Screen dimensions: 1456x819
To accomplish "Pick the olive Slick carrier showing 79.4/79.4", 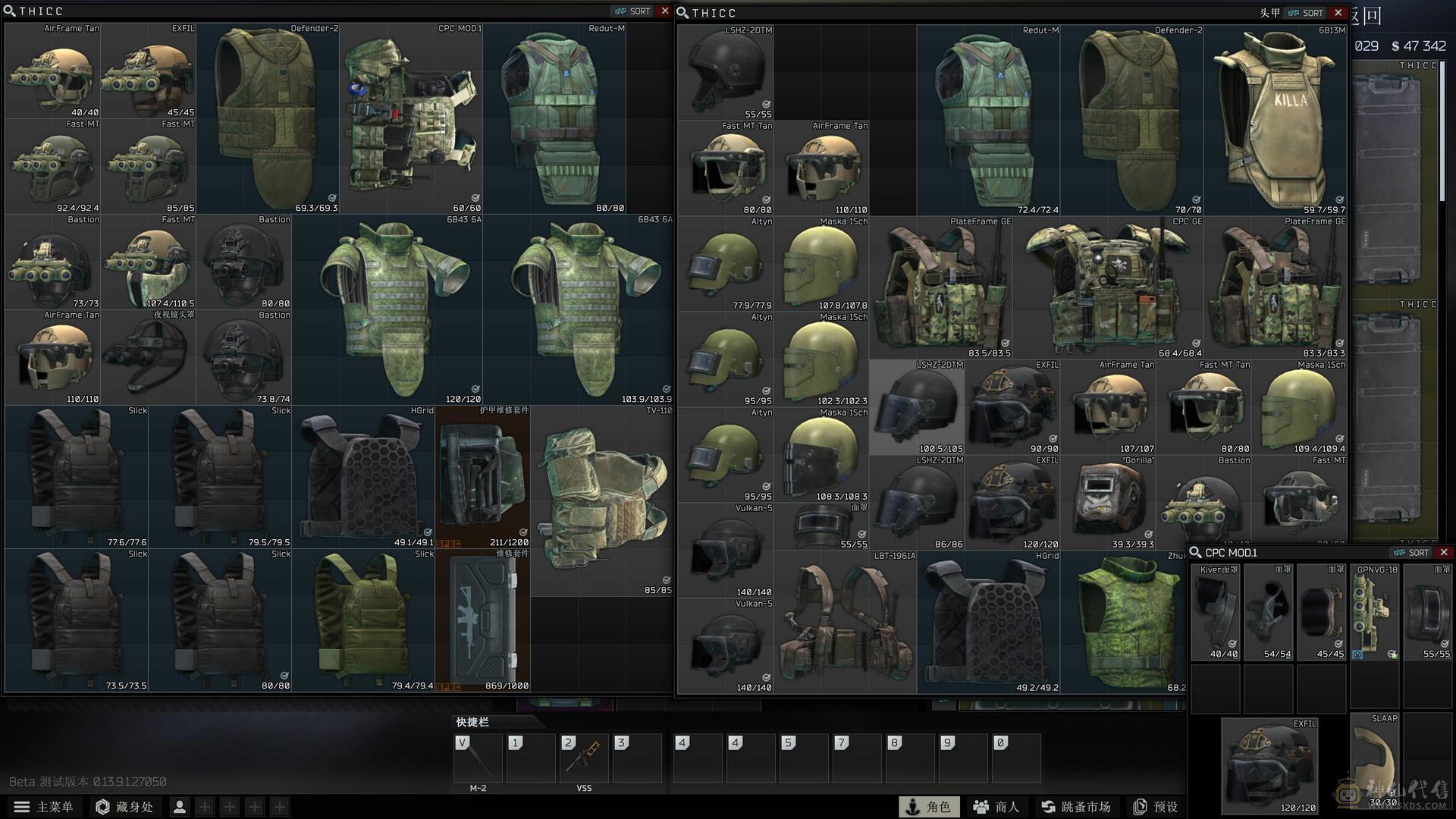I will (x=363, y=620).
